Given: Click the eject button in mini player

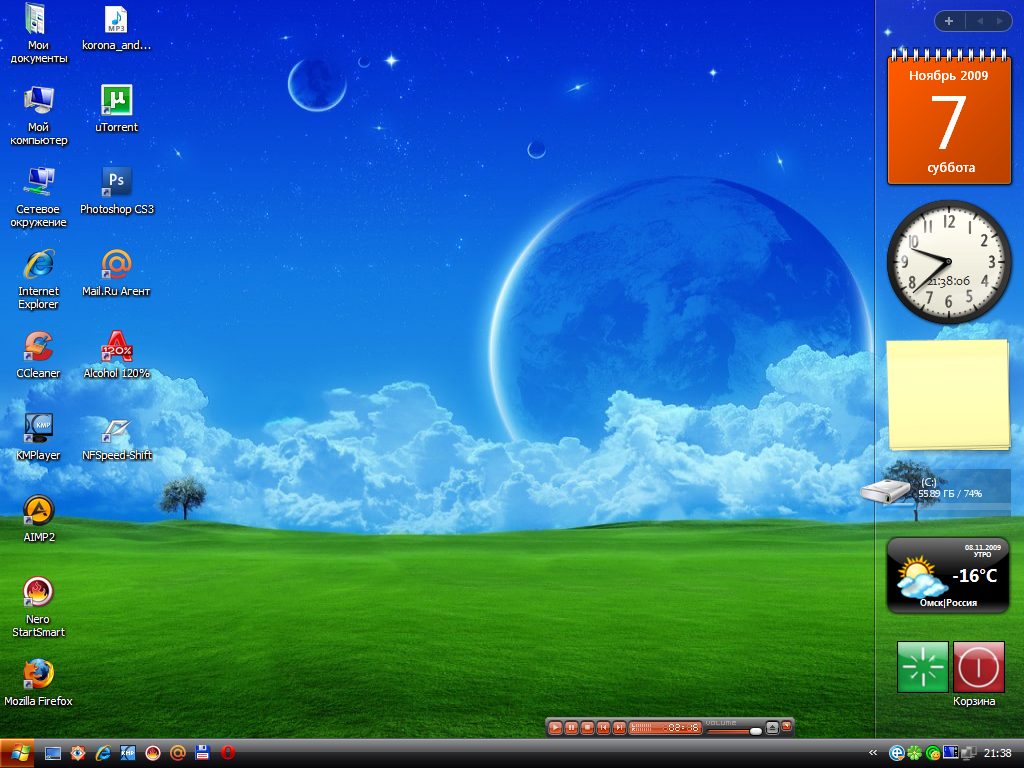Looking at the screenshot, I should coord(772,728).
